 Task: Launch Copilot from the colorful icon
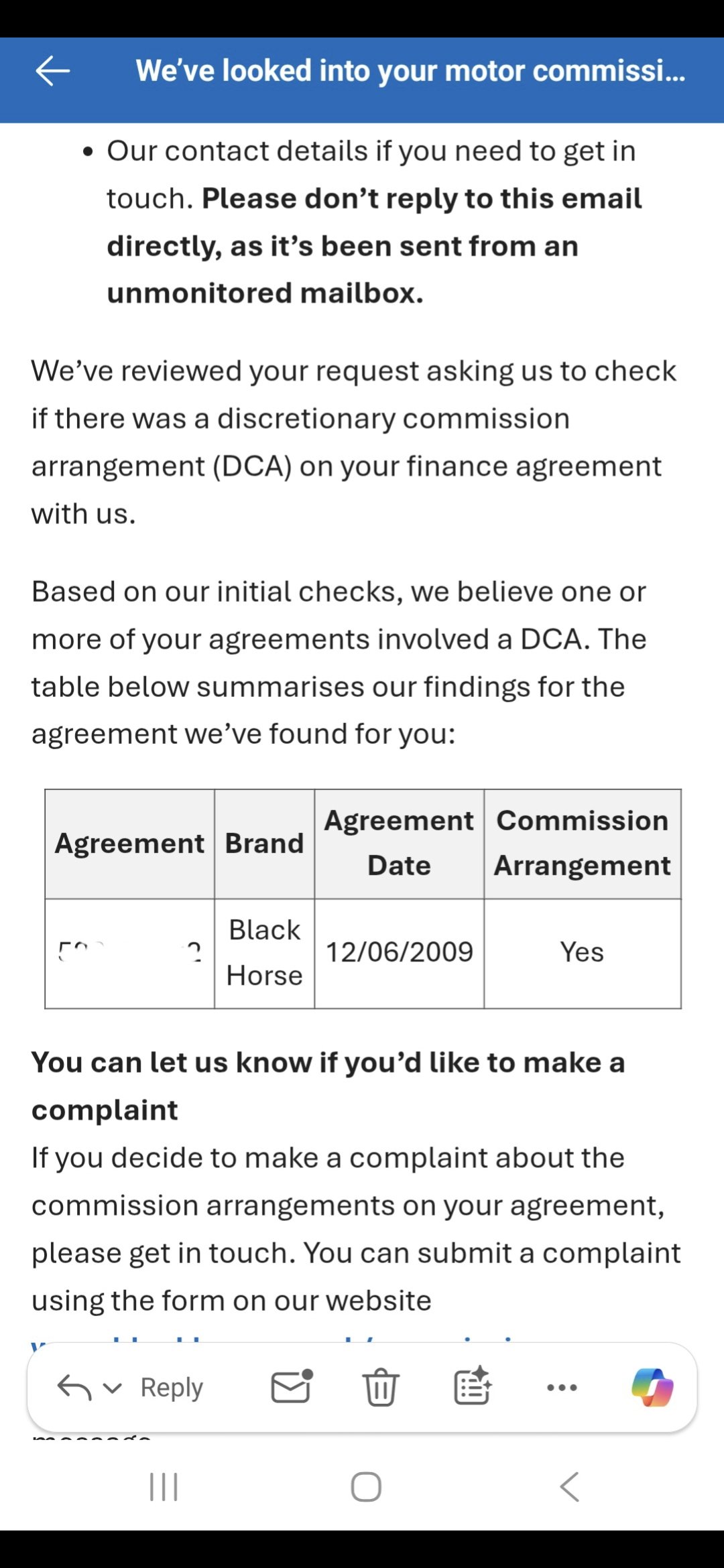click(x=652, y=1386)
